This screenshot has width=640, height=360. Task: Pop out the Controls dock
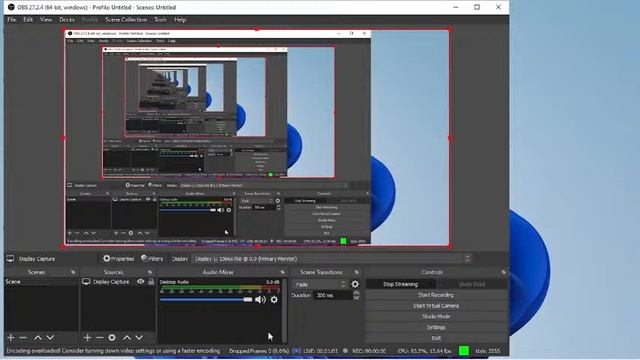tap(504, 272)
